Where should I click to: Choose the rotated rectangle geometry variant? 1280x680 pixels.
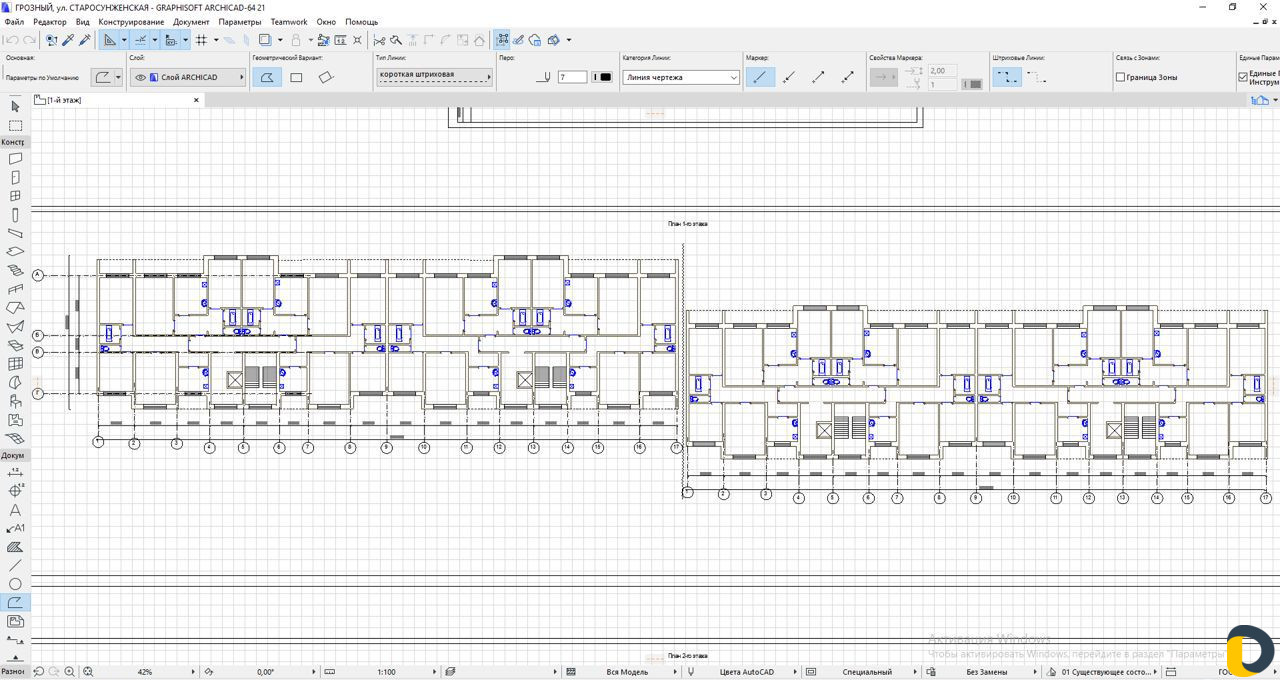325,77
